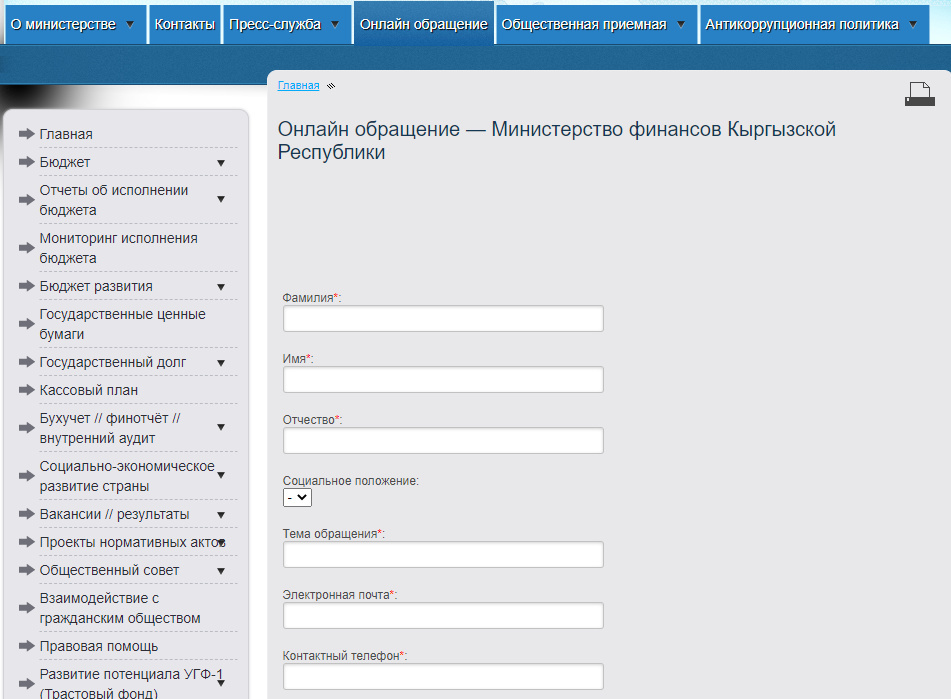Expand the Государственный долг sidebar entry

221,362
